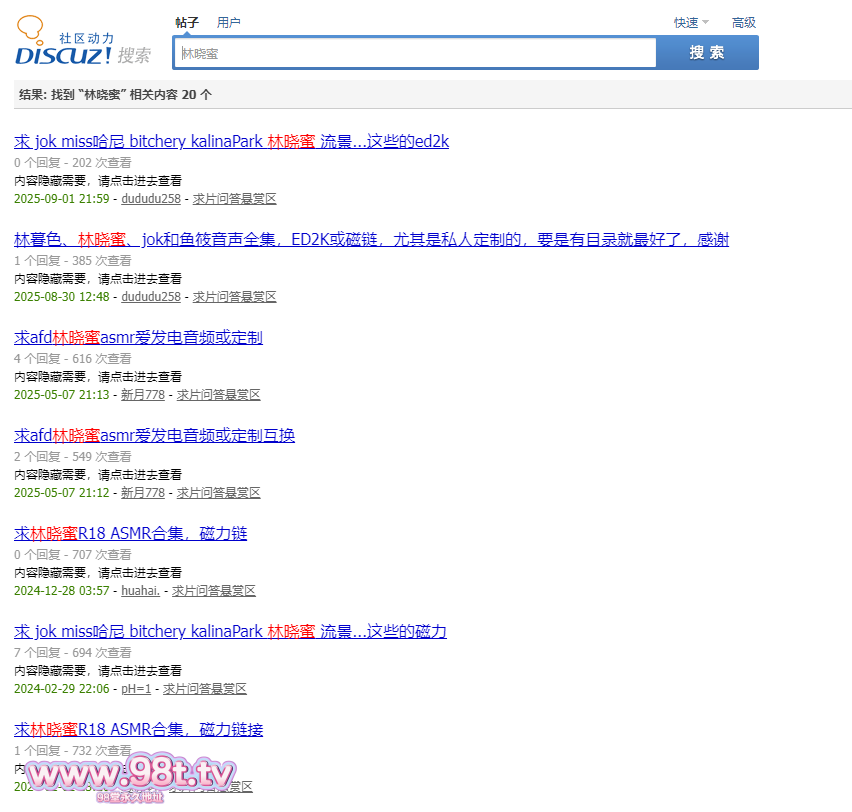Visit author dududu258 on the 2025-09-01 post
The width and height of the screenshot is (852, 812).
(x=151, y=199)
